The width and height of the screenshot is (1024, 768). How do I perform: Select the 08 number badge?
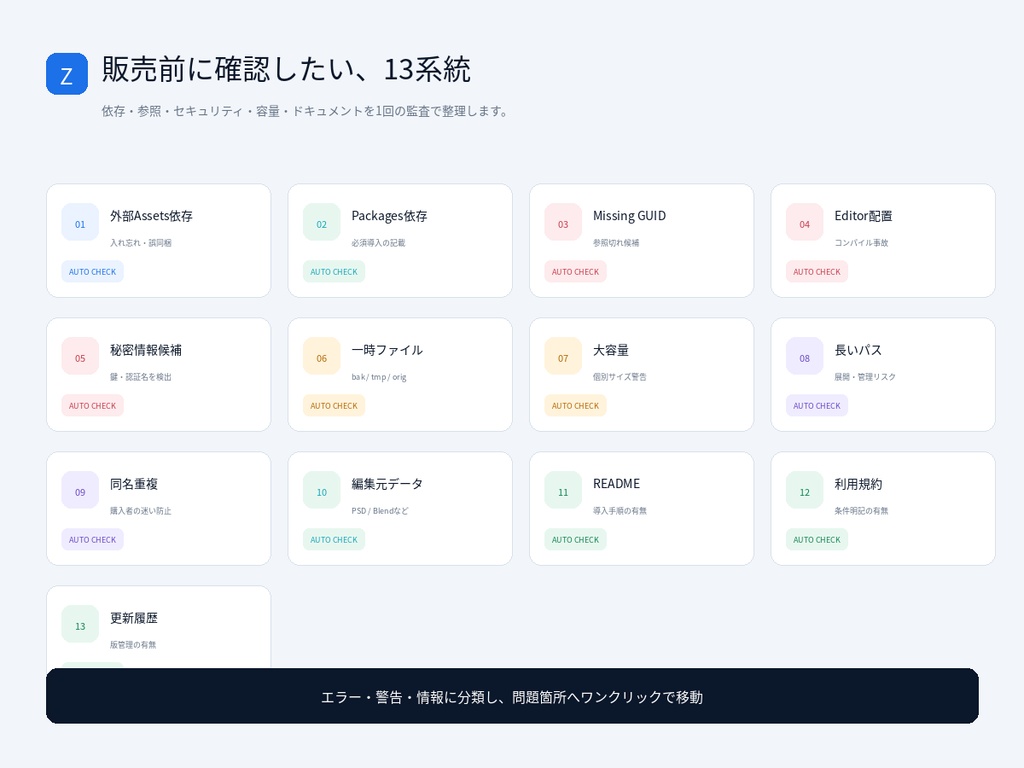pos(805,356)
